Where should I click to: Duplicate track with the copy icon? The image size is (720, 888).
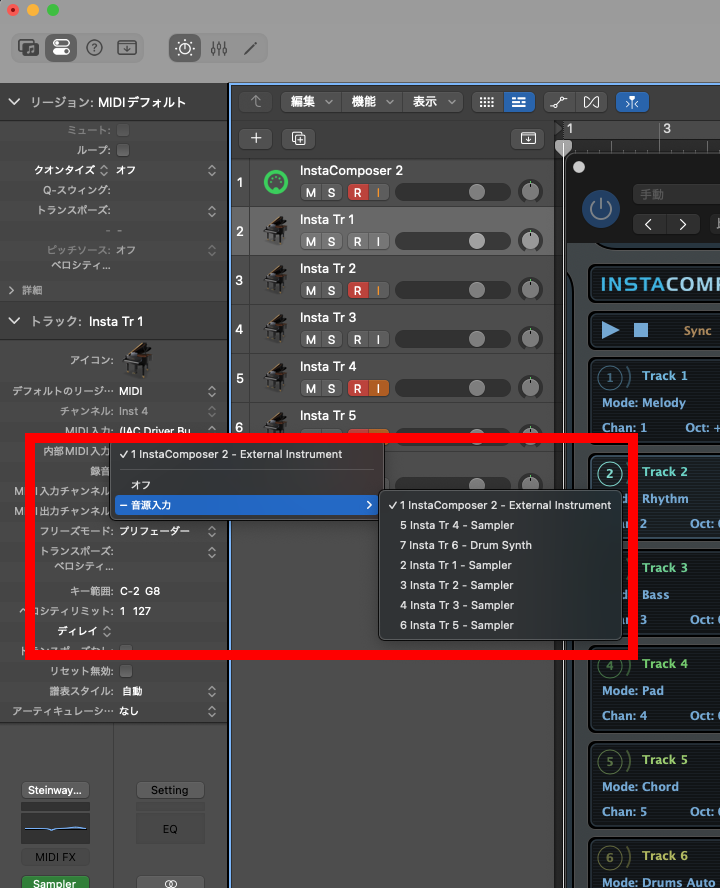click(299, 138)
